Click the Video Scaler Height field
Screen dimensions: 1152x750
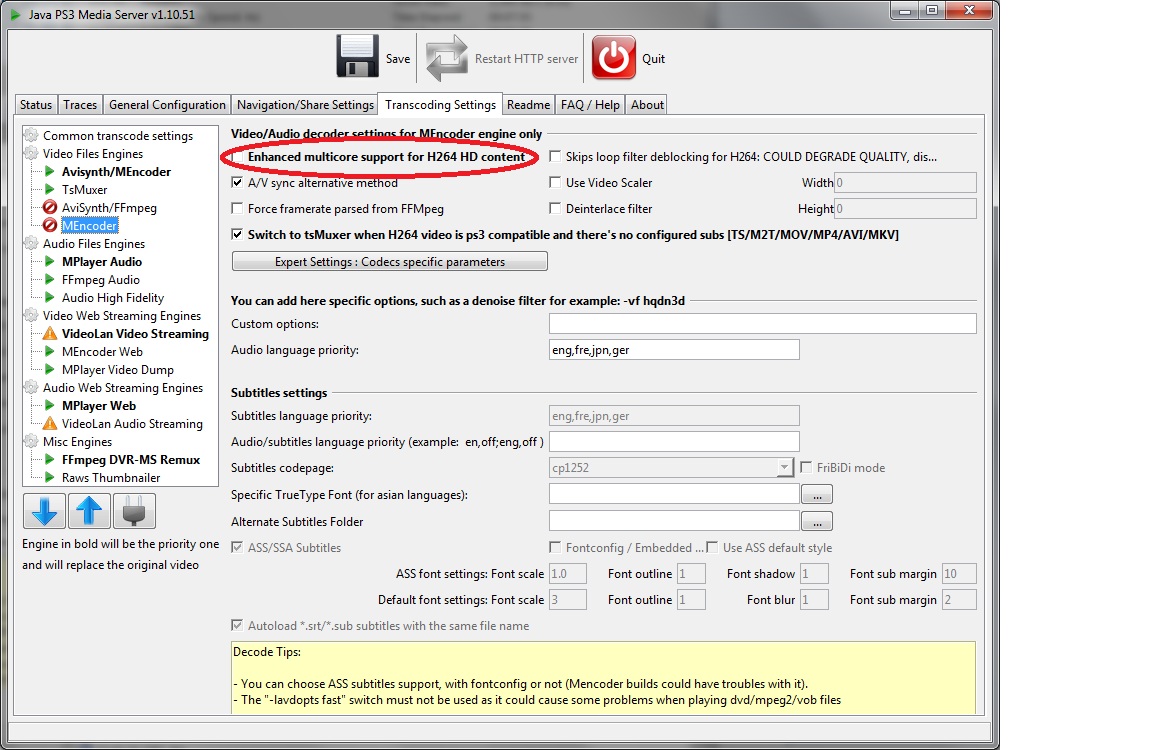point(905,209)
